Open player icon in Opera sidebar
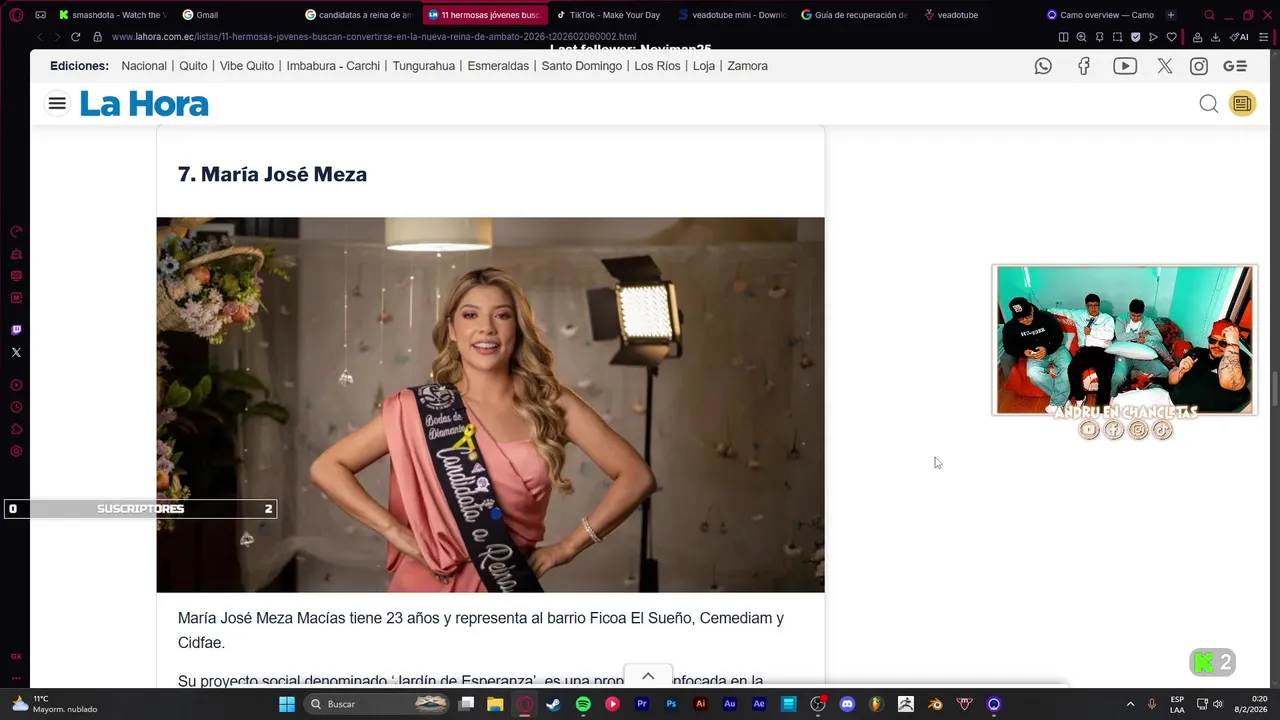 (x=16, y=385)
